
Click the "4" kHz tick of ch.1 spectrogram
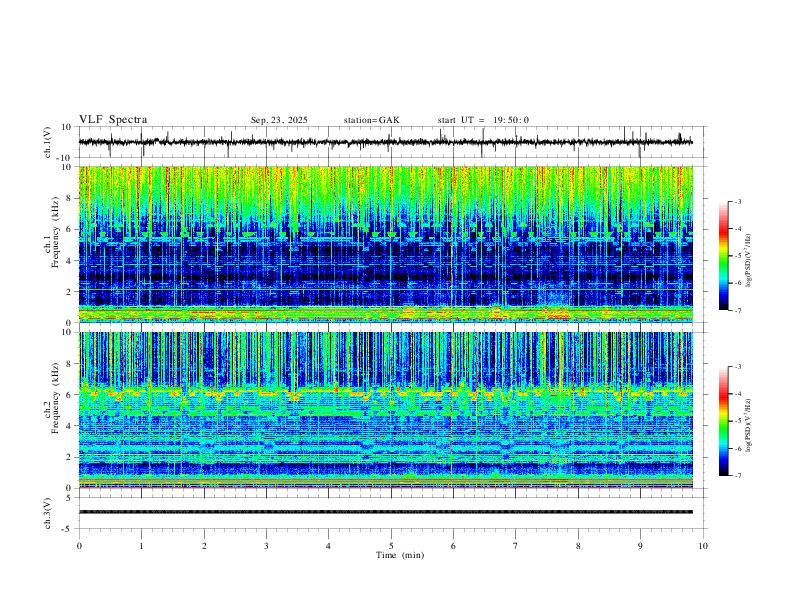(70, 261)
